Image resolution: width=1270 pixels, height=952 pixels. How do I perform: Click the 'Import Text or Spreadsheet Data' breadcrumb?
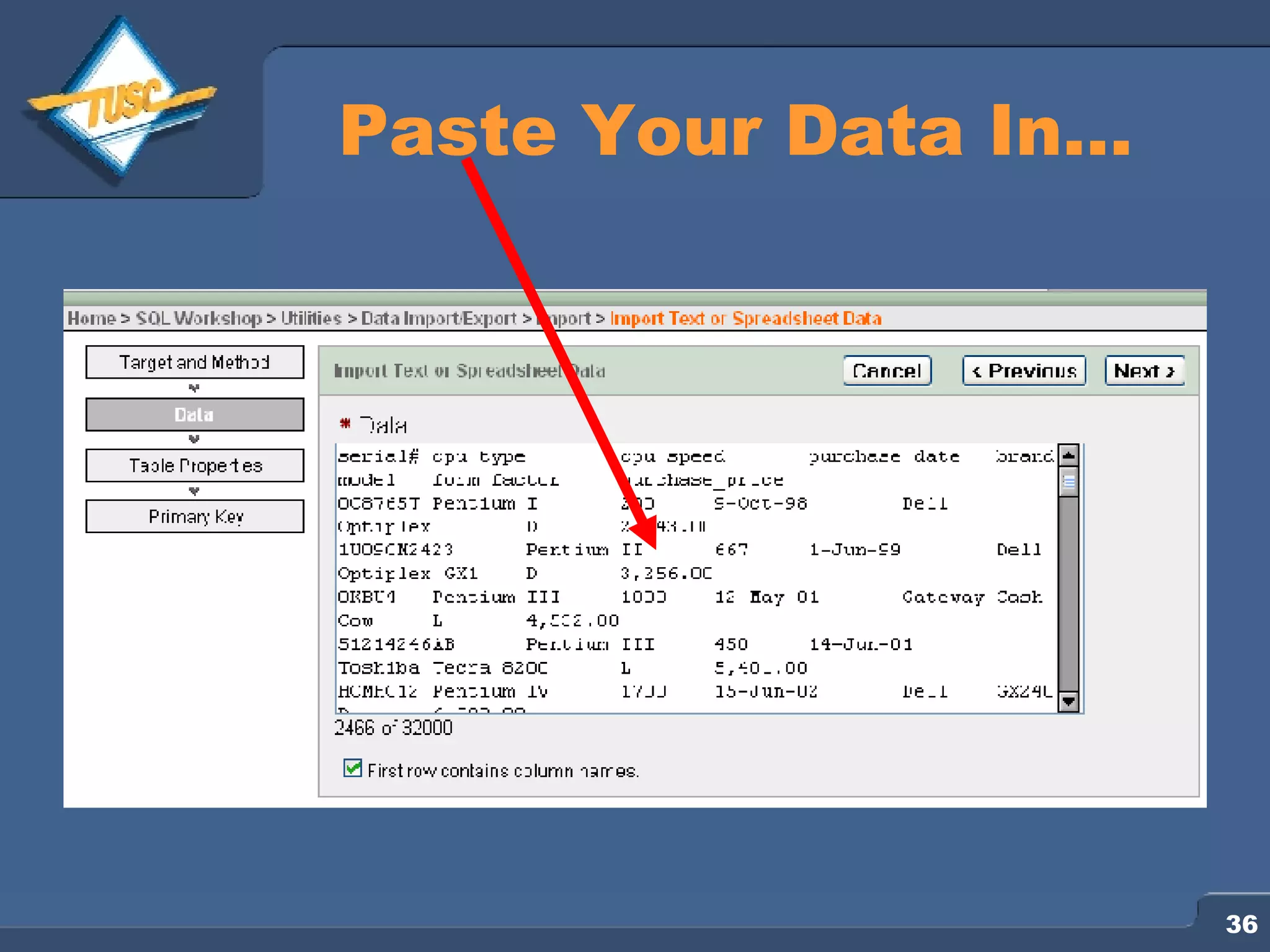[745, 319]
